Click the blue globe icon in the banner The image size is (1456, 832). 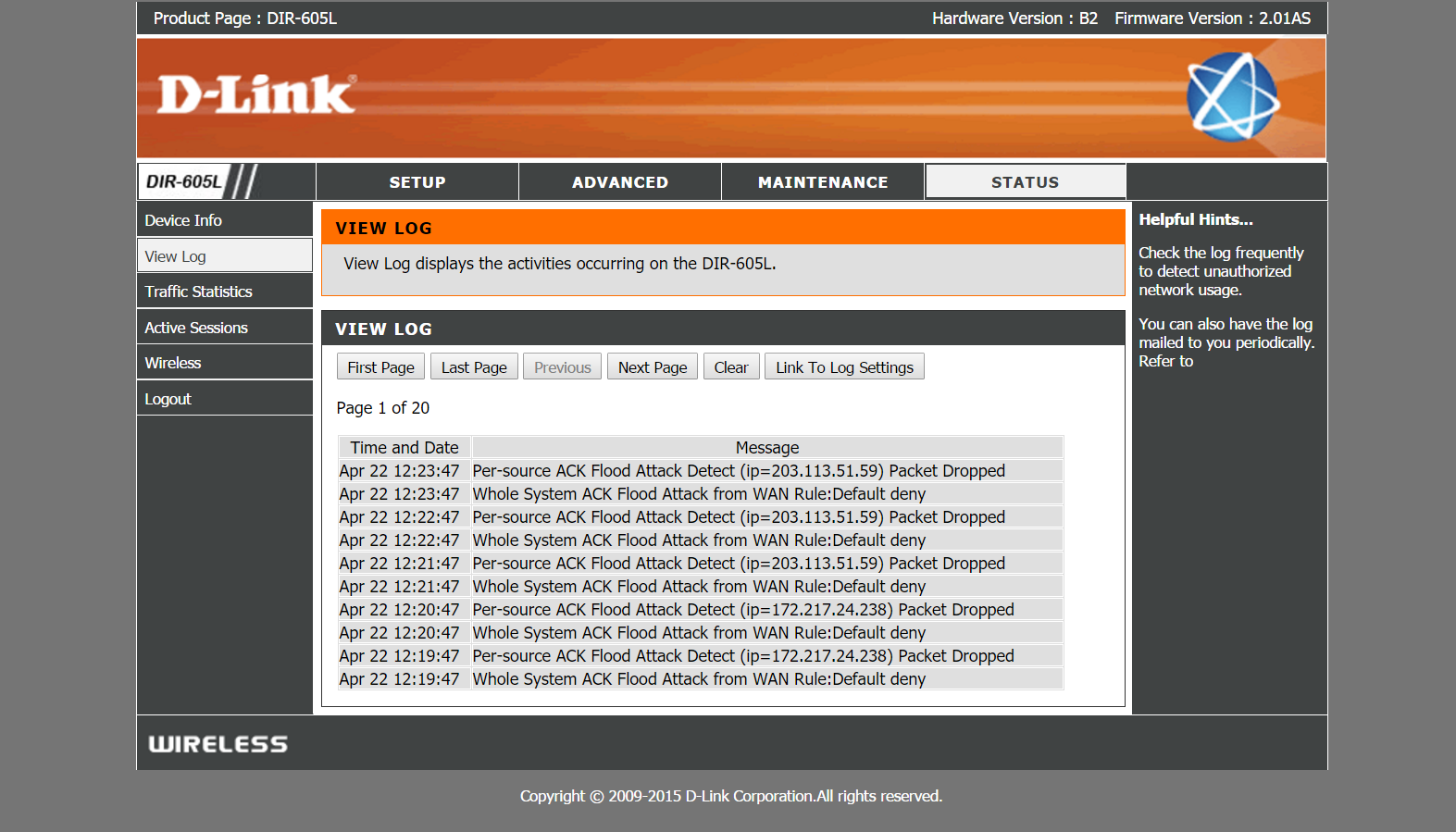click(1233, 96)
